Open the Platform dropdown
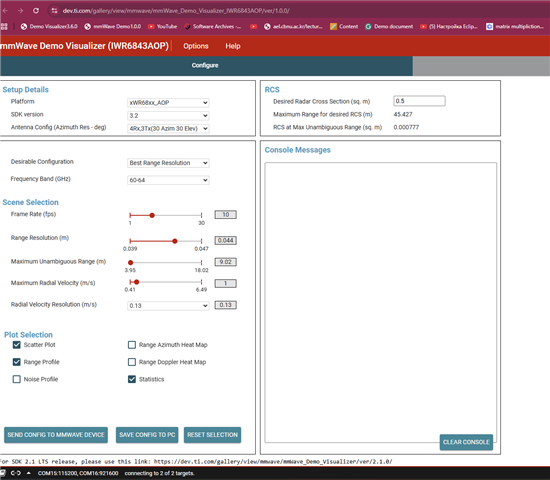 [x=168, y=102]
